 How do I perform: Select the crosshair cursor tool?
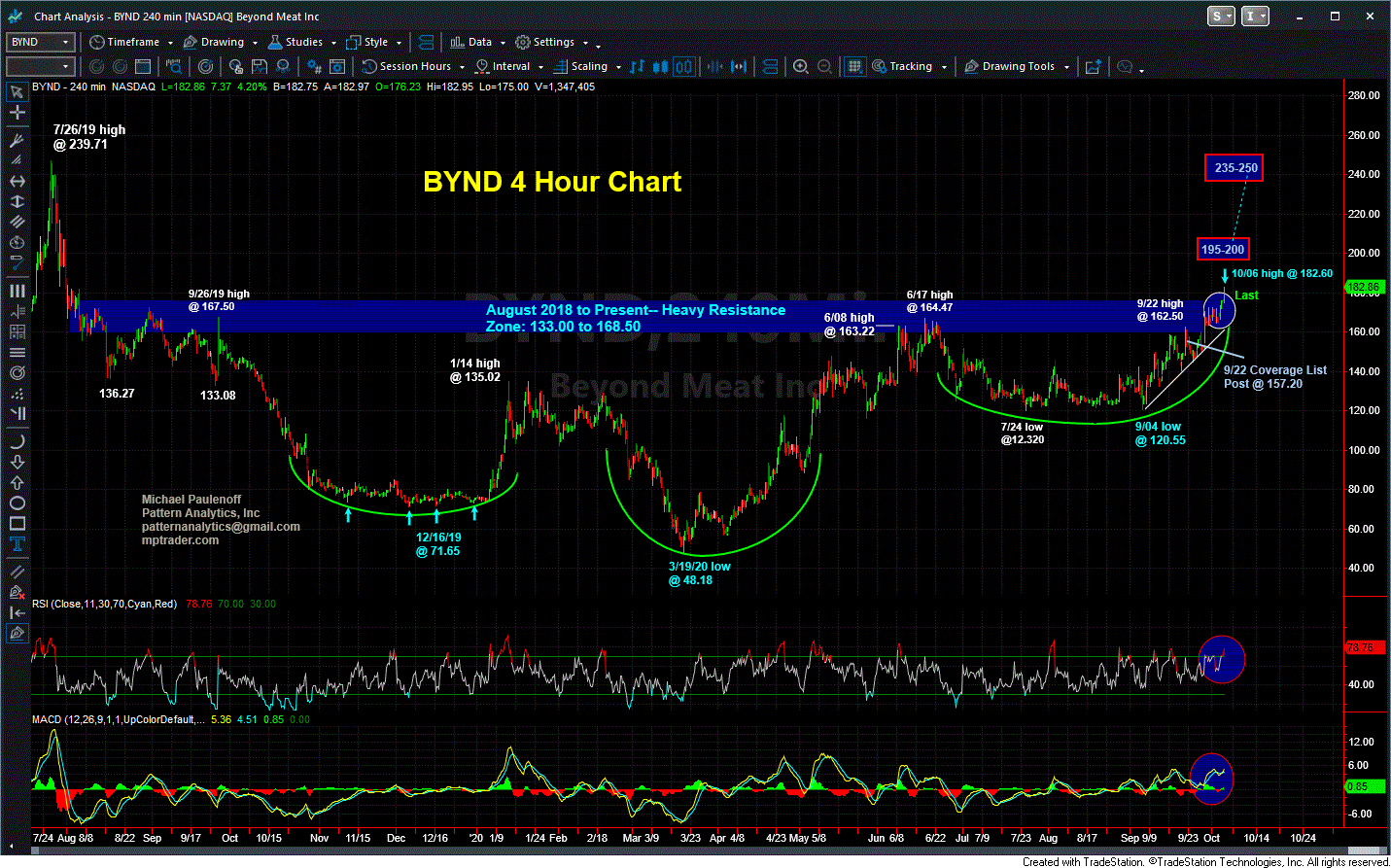(x=17, y=113)
